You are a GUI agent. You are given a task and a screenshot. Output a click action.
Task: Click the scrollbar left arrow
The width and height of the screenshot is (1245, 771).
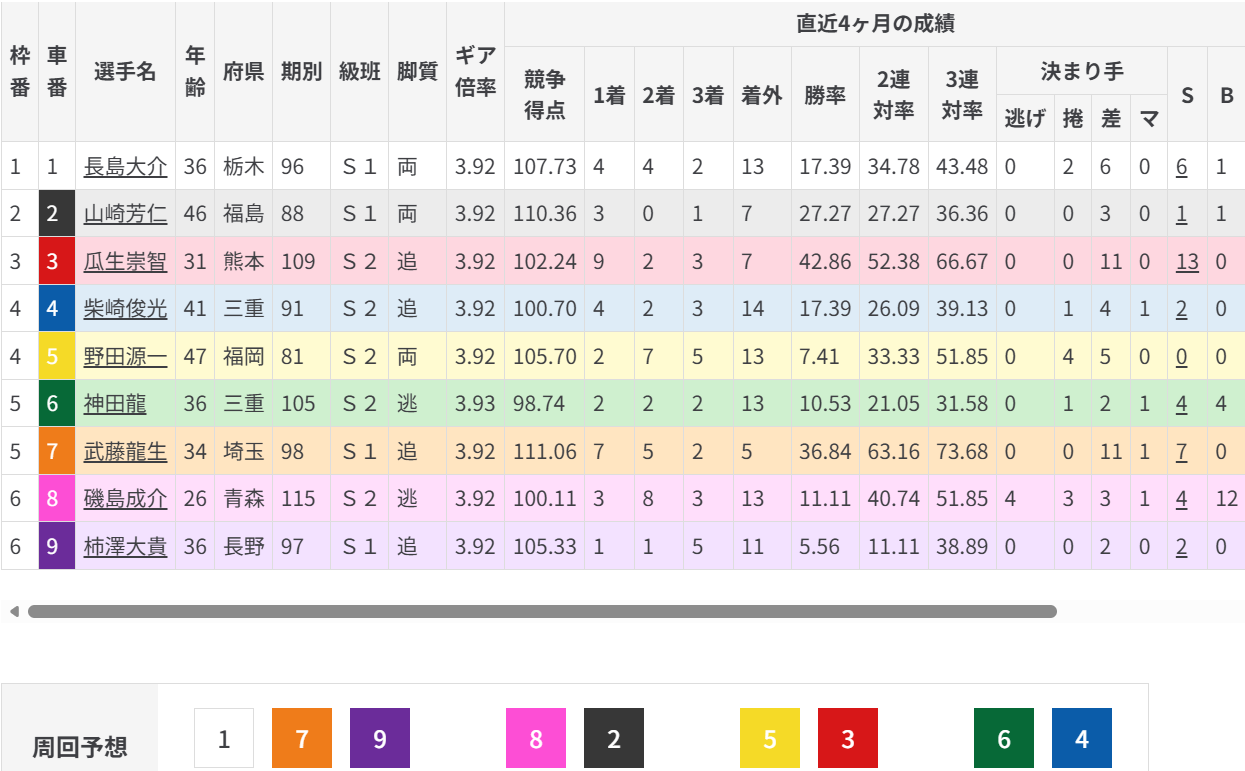point(14,611)
